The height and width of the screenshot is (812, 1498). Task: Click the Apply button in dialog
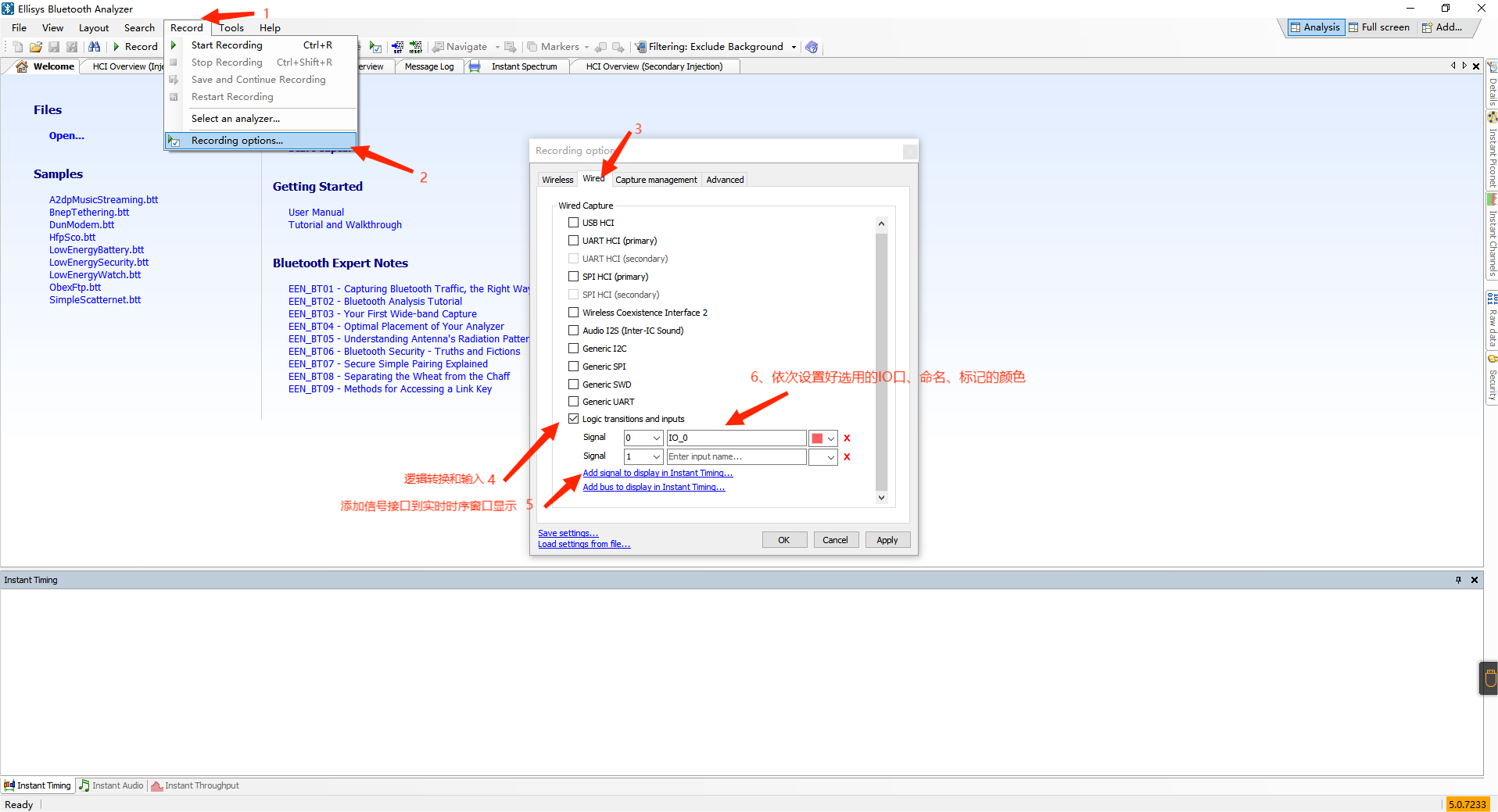pyautogui.click(x=887, y=540)
